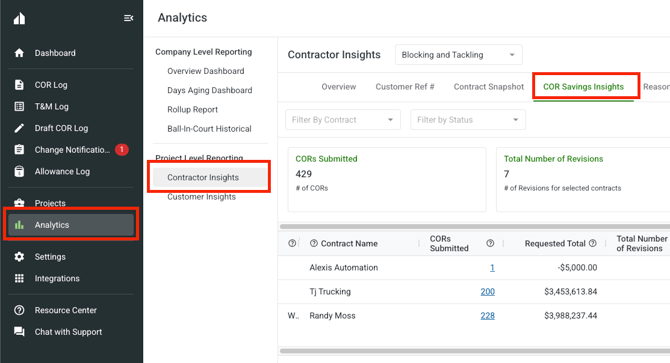Click the Settings gear icon
This screenshot has height=363, width=670.
coord(19,257)
